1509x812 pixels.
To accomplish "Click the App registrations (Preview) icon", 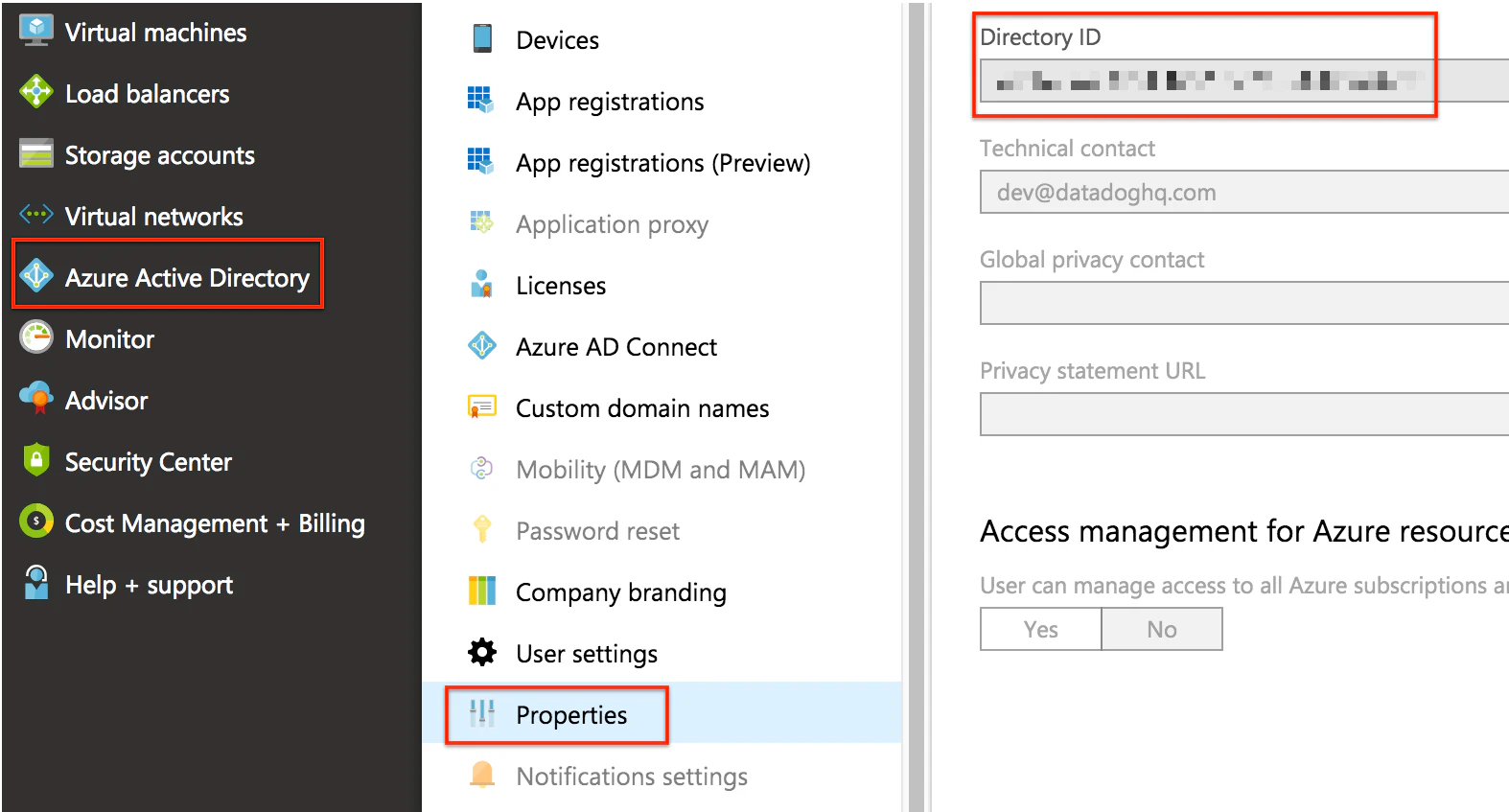I will point(480,161).
